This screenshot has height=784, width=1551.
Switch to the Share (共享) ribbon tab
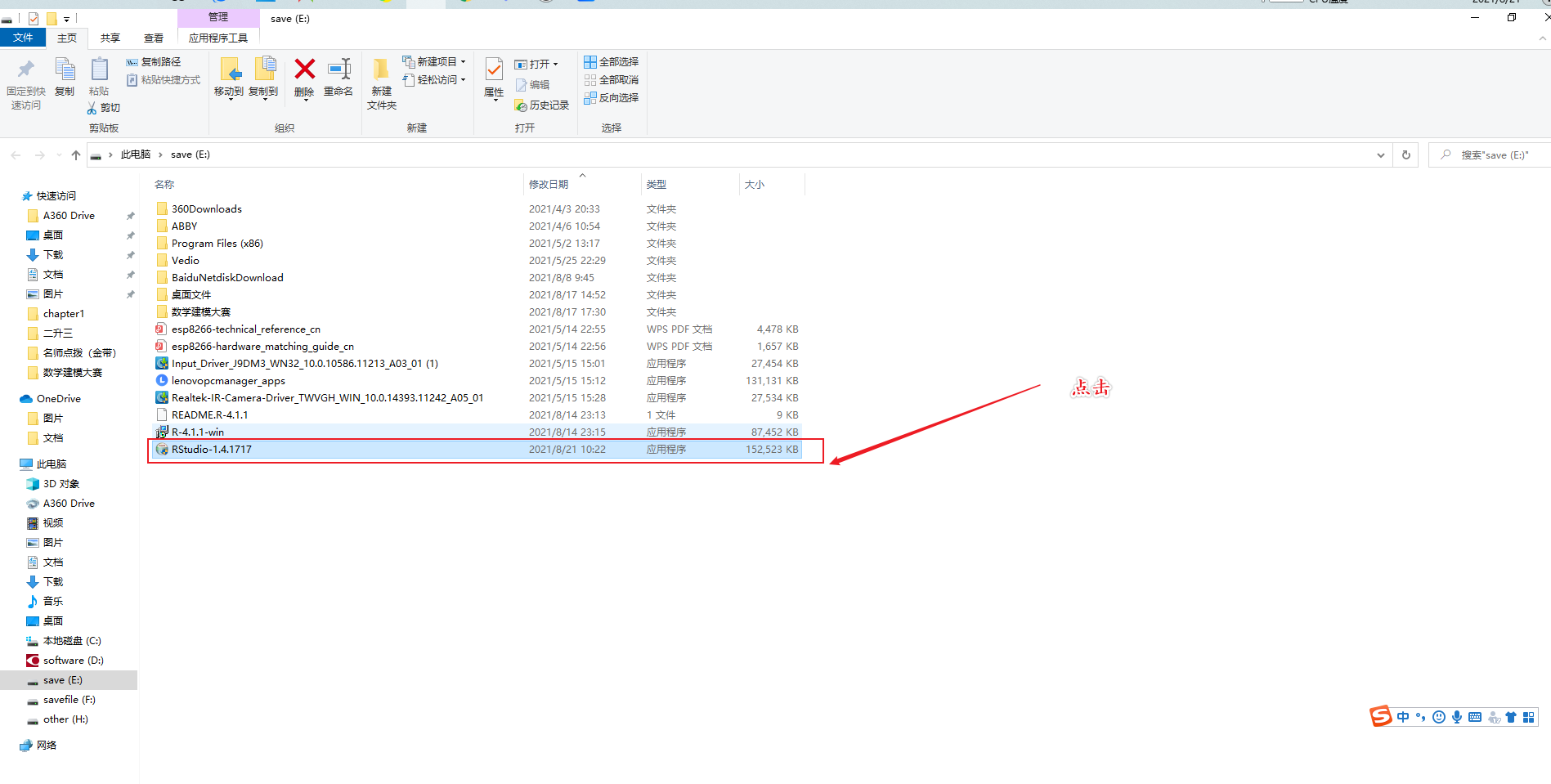pyautogui.click(x=110, y=38)
